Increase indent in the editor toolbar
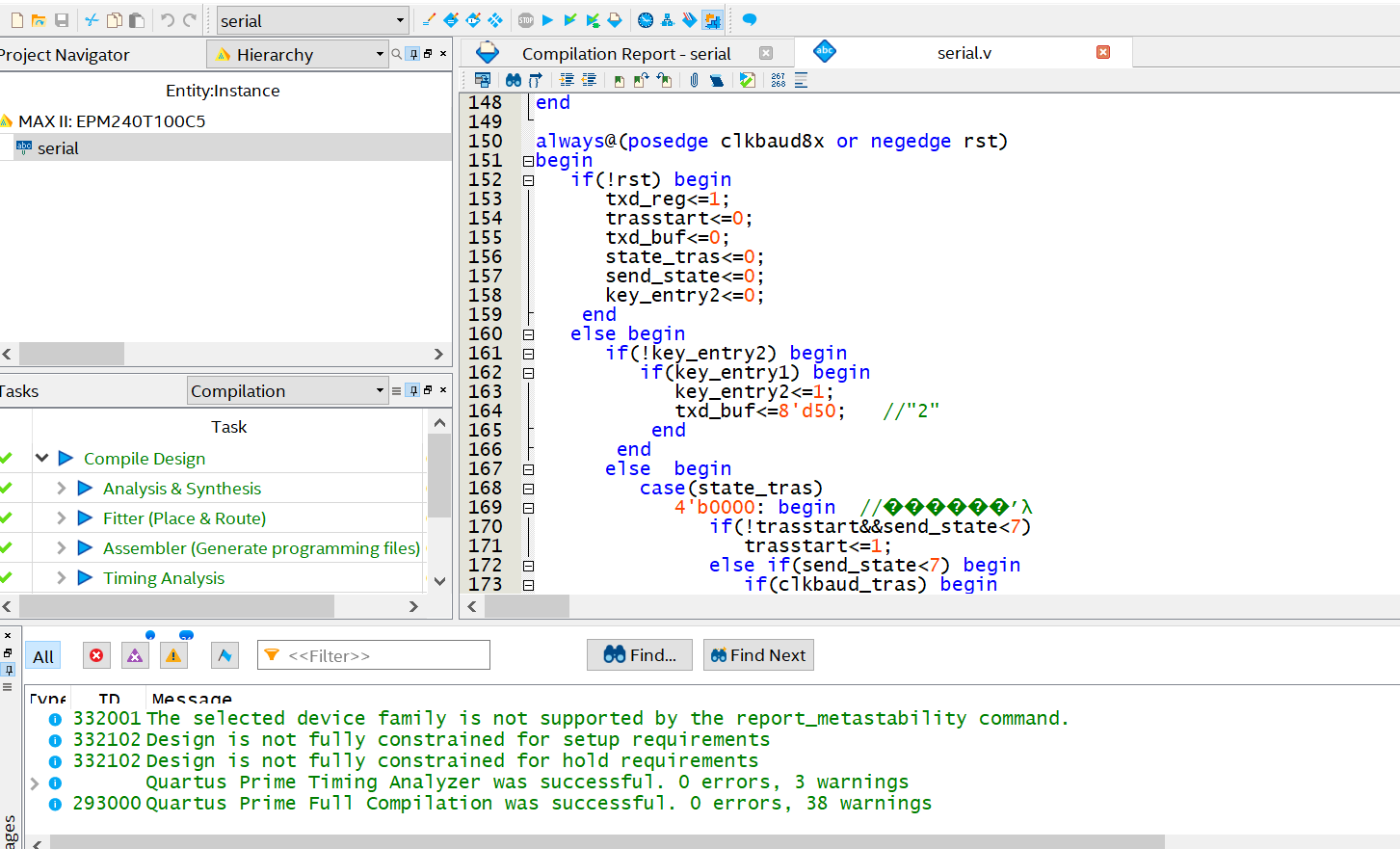 [x=567, y=80]
